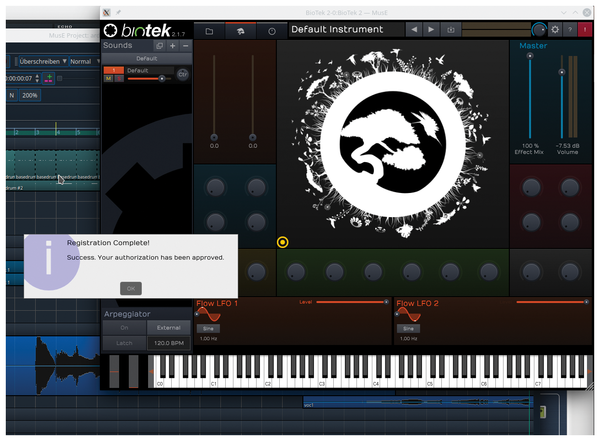The width and height of the screenshot is (600, 441).
Task: Click the Default sound volume slider
Action: tap(149, 78)
